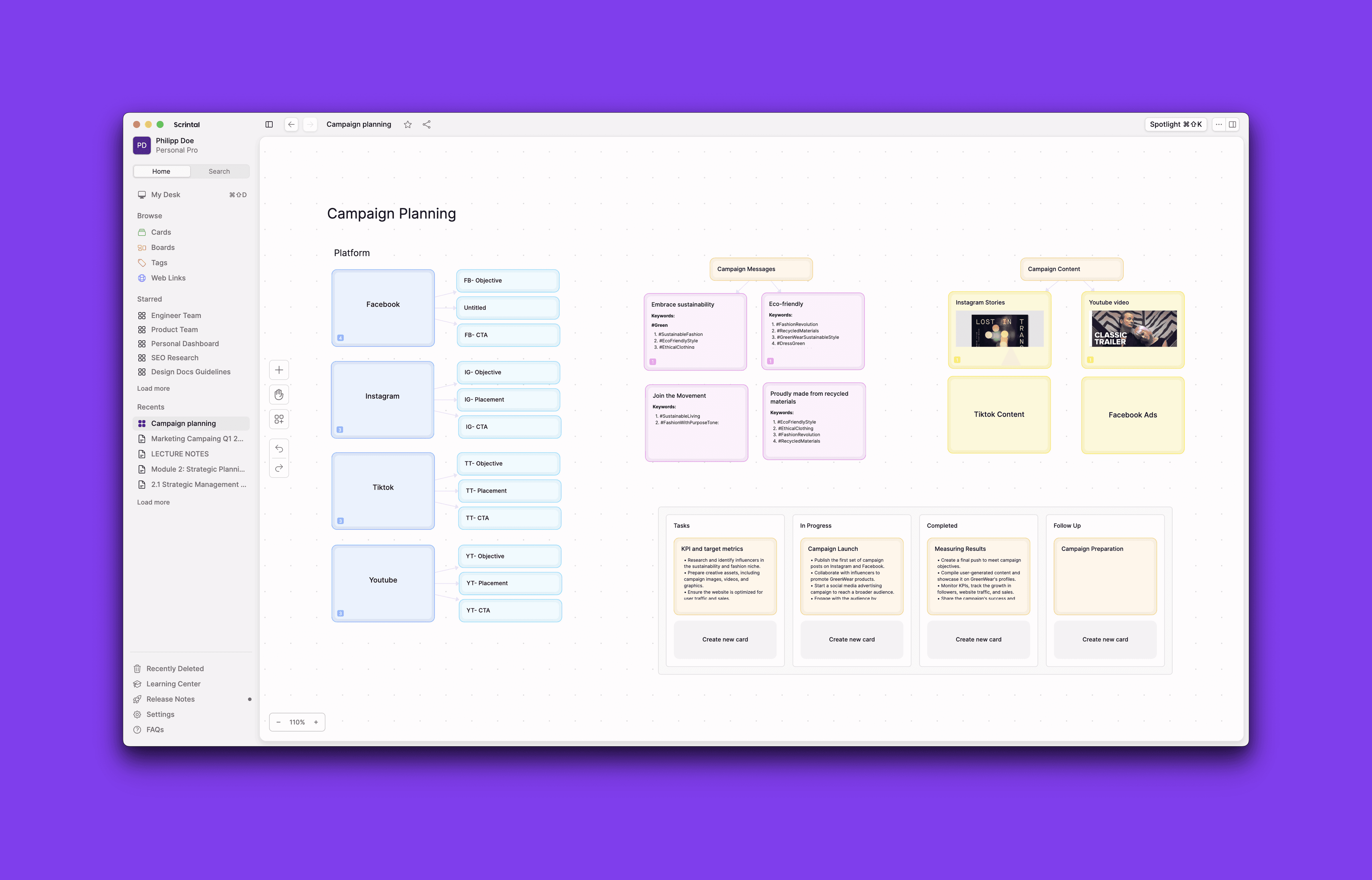Image resolution: width=1372 pixels, height=880 pixels.
Task: Select the hand pan tool
Action: click(279, 395)
